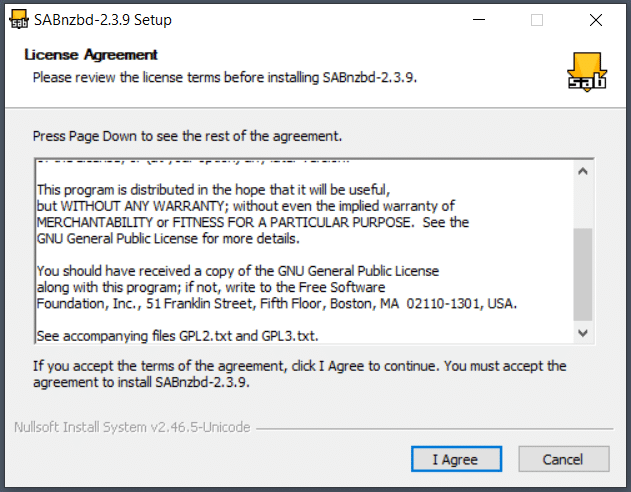631x492 pixels.
Task: Click the license scrollbar down arrow
Action: [x=583, y=333]
